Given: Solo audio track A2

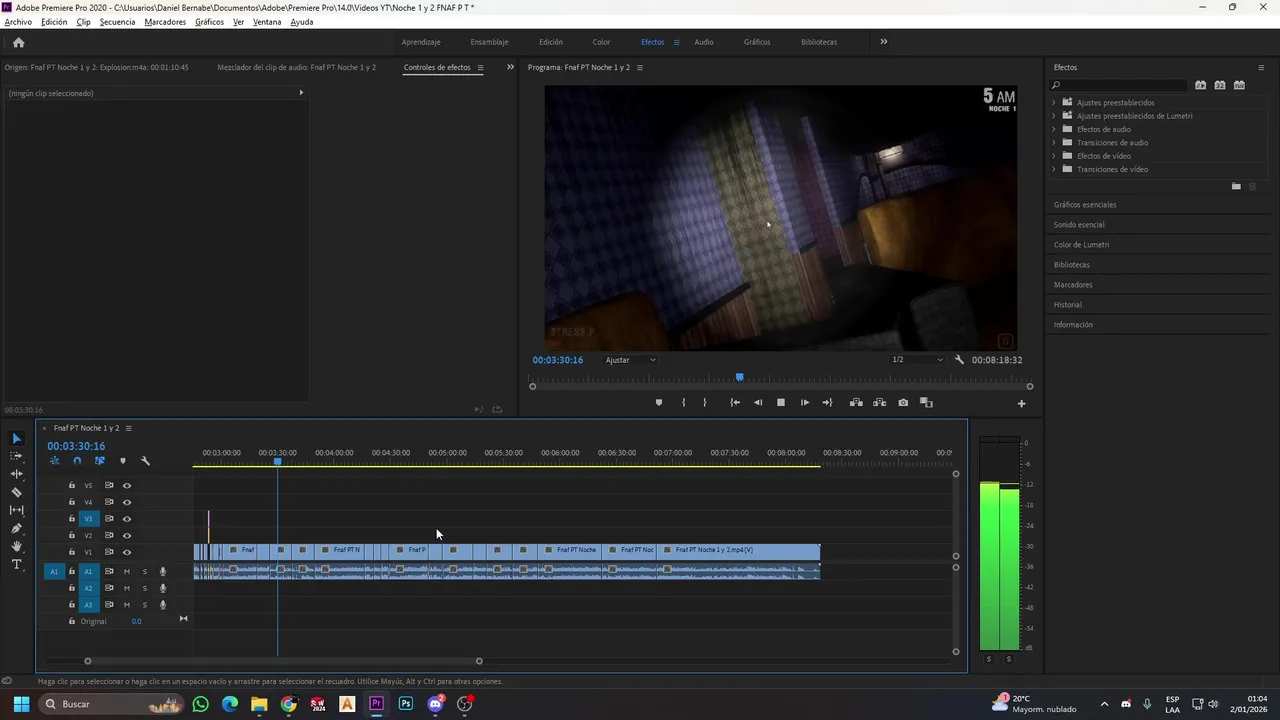Looking at the screenshot, I should pyautogui.click(x=144, y=589).
